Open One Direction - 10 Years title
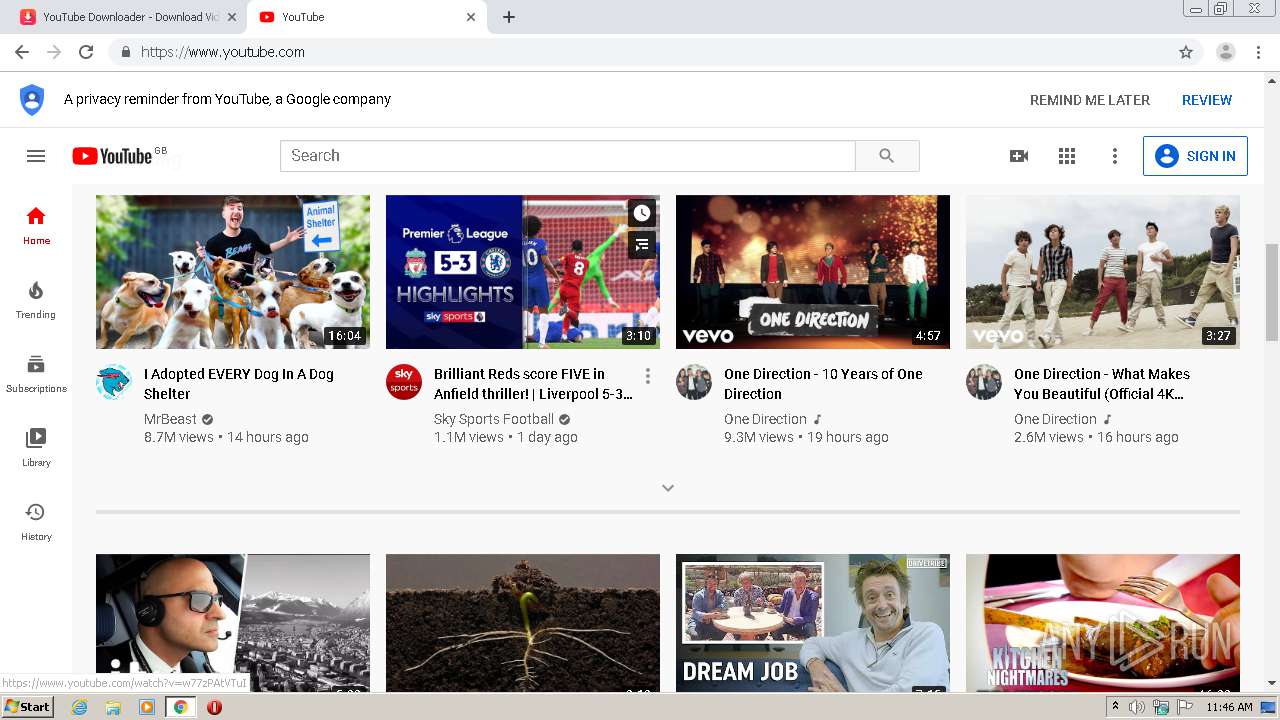The width and height of the screenshot is (1280, 720). coord(823,384)
